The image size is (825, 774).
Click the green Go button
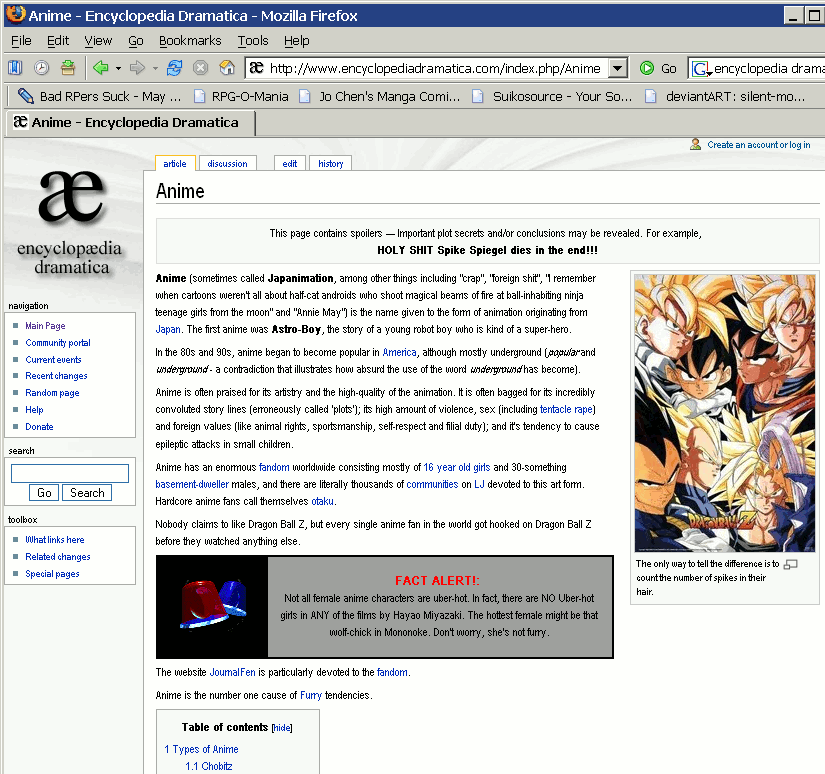658,68
